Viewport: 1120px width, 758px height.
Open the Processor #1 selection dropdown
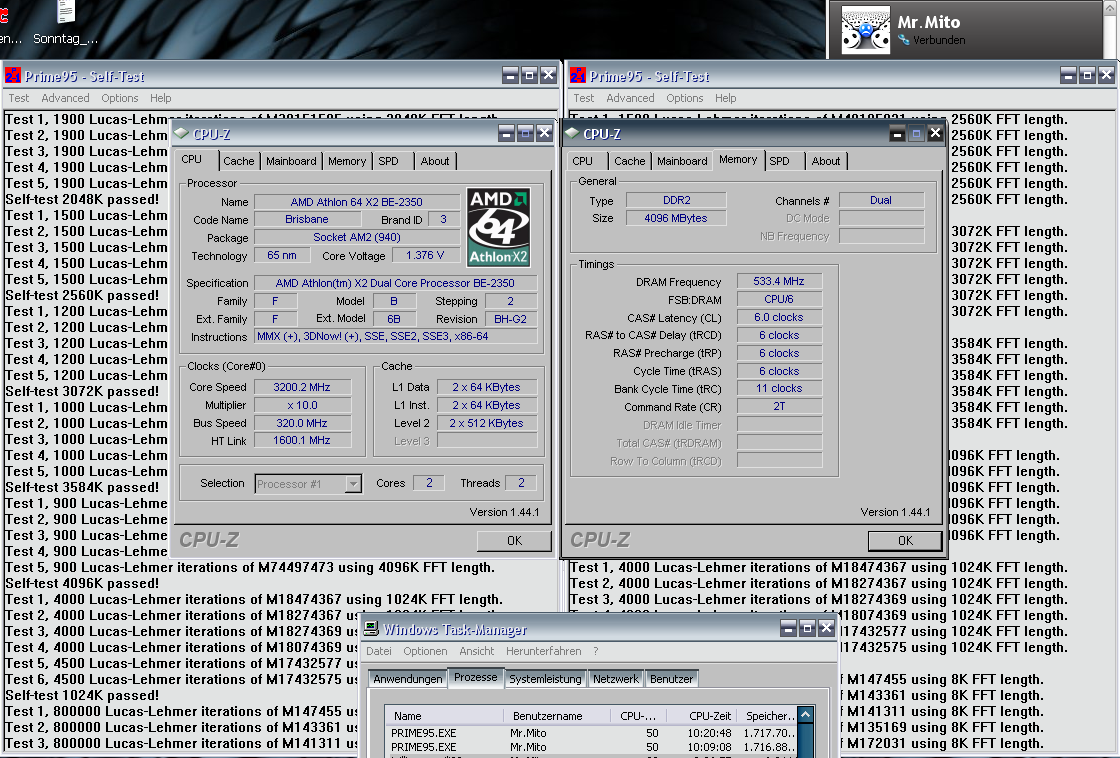tap(353, 484)
